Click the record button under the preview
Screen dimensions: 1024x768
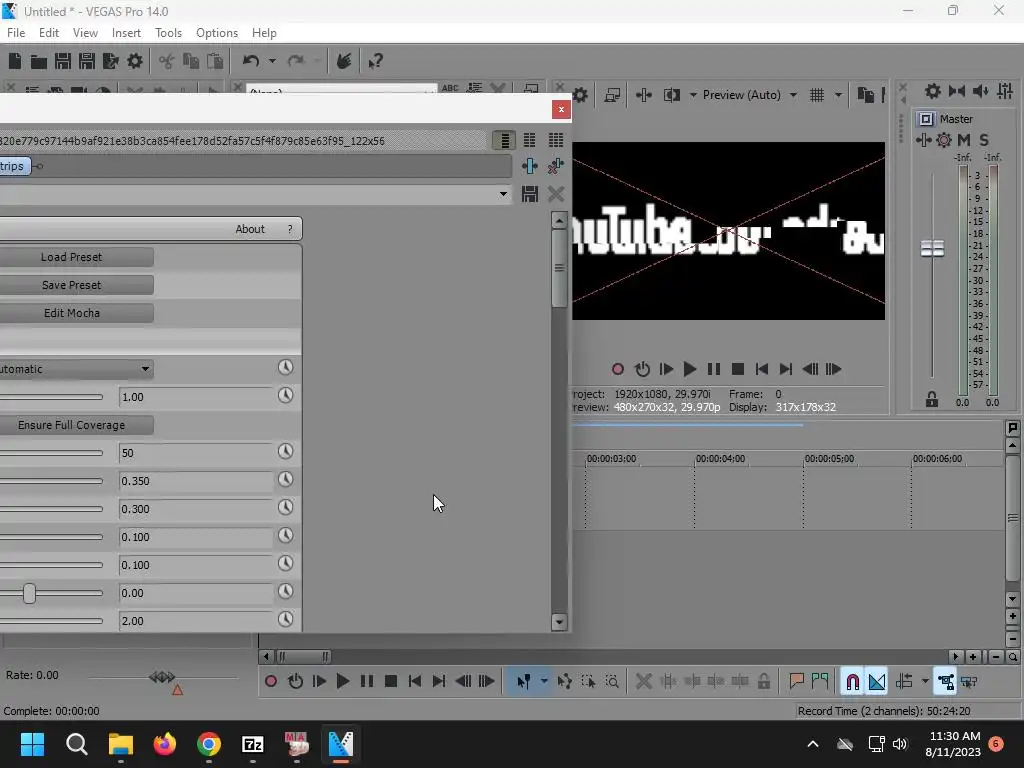click(x=617, y=370)
